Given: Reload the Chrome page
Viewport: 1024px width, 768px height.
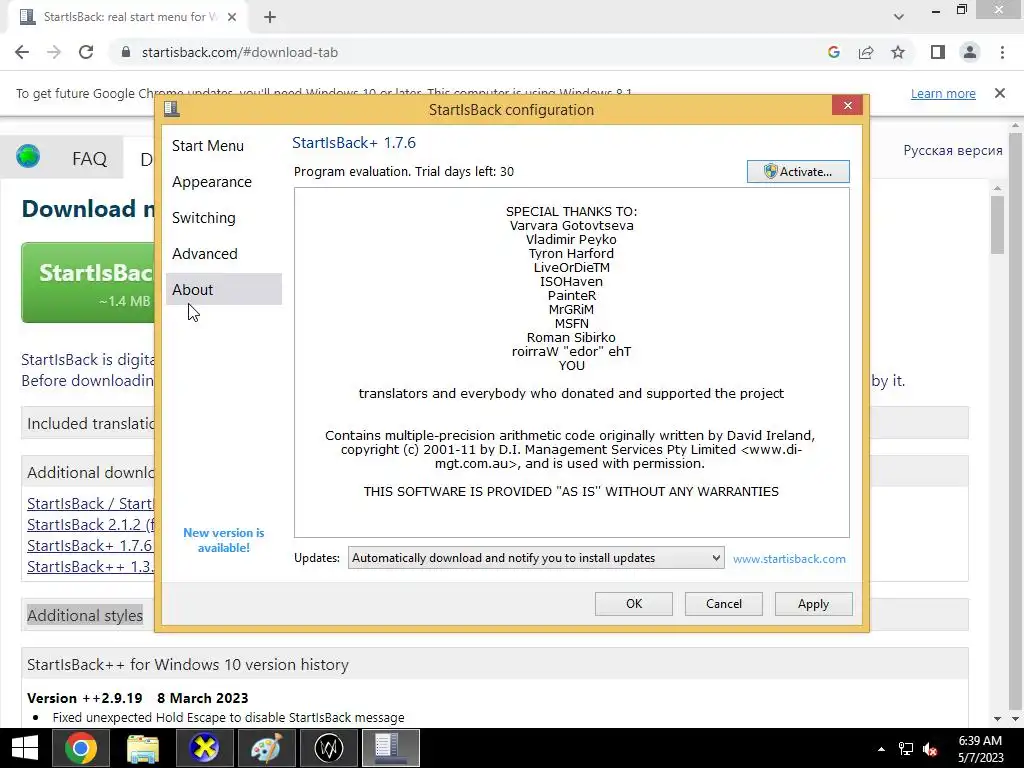Looking at the screenshot, I should point(86,52).
